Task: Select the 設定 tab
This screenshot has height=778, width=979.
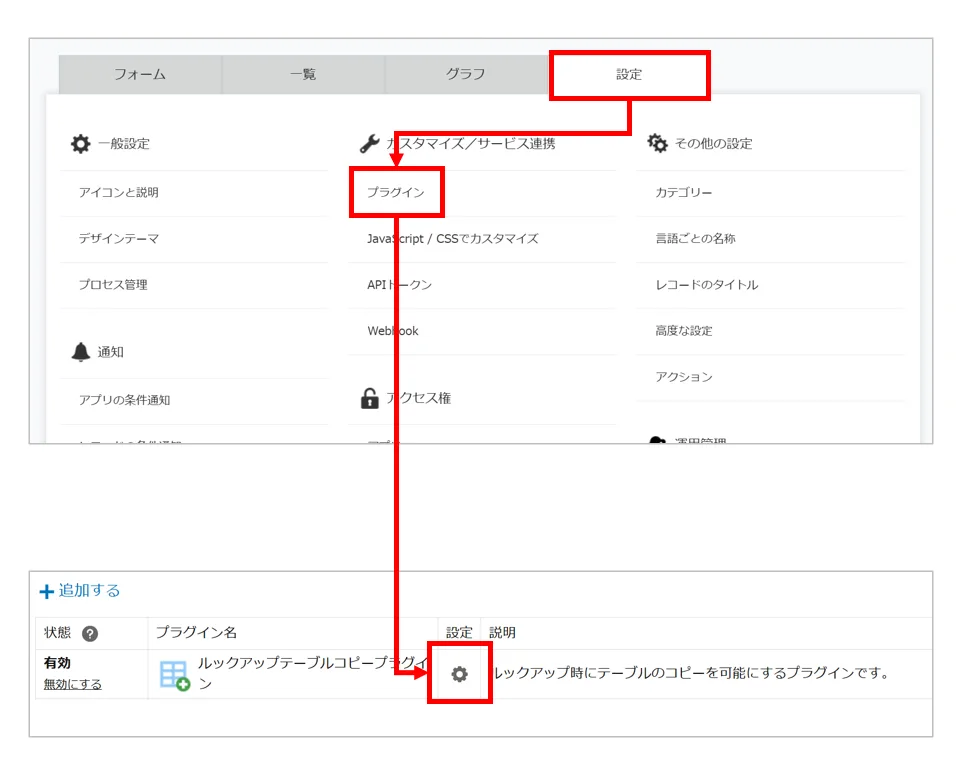Action: coord(629,74)
